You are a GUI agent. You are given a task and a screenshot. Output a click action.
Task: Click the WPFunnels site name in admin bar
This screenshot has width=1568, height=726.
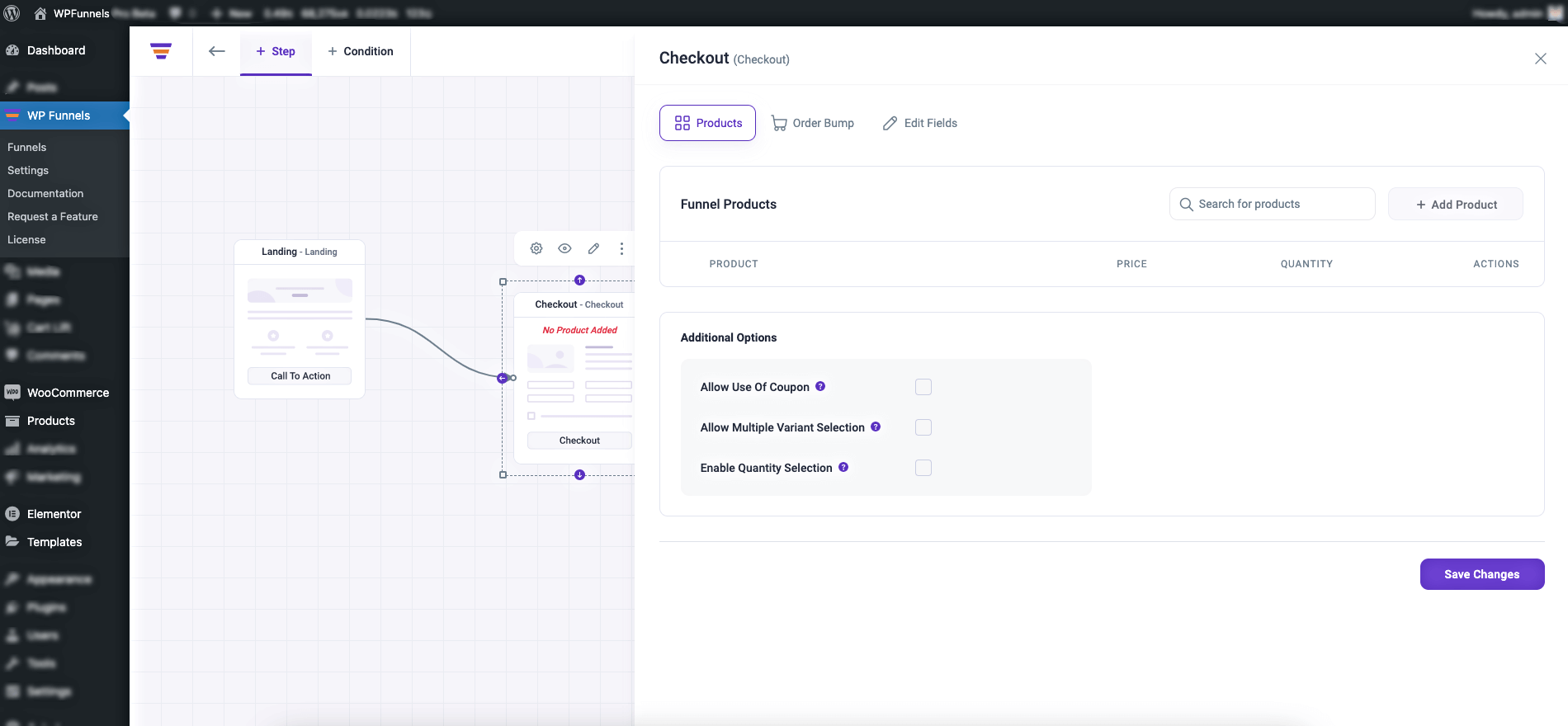pos(82,13)
